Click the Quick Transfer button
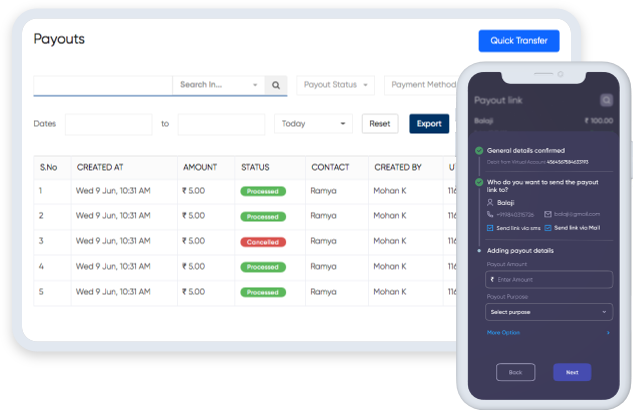The width and height of the screenshot is (633, 410). point(518,41)
